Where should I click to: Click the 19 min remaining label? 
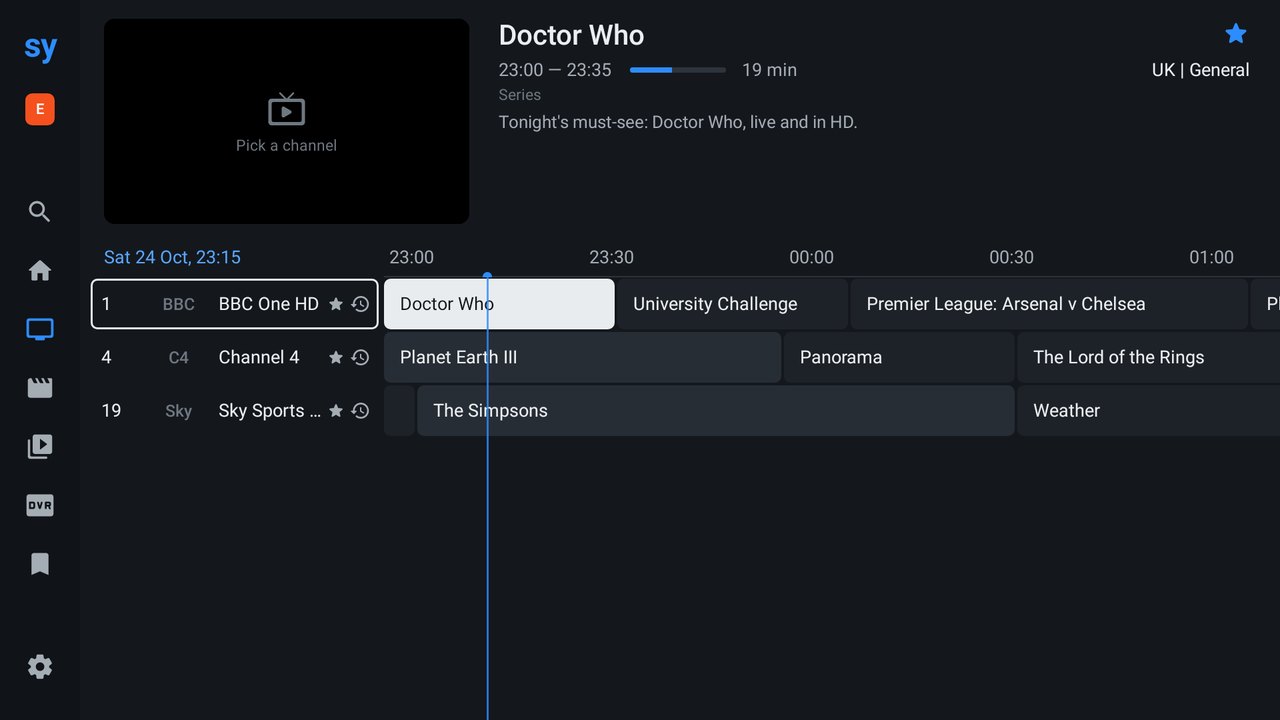[769, 70]
